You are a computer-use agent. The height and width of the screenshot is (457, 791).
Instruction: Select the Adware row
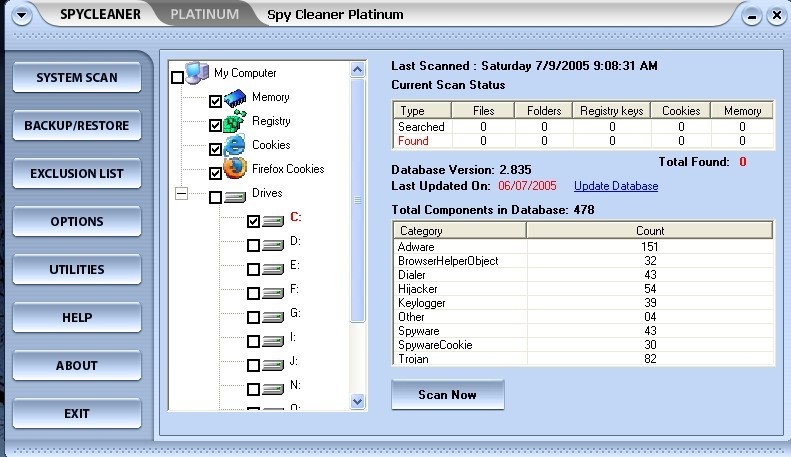[583, 247]
